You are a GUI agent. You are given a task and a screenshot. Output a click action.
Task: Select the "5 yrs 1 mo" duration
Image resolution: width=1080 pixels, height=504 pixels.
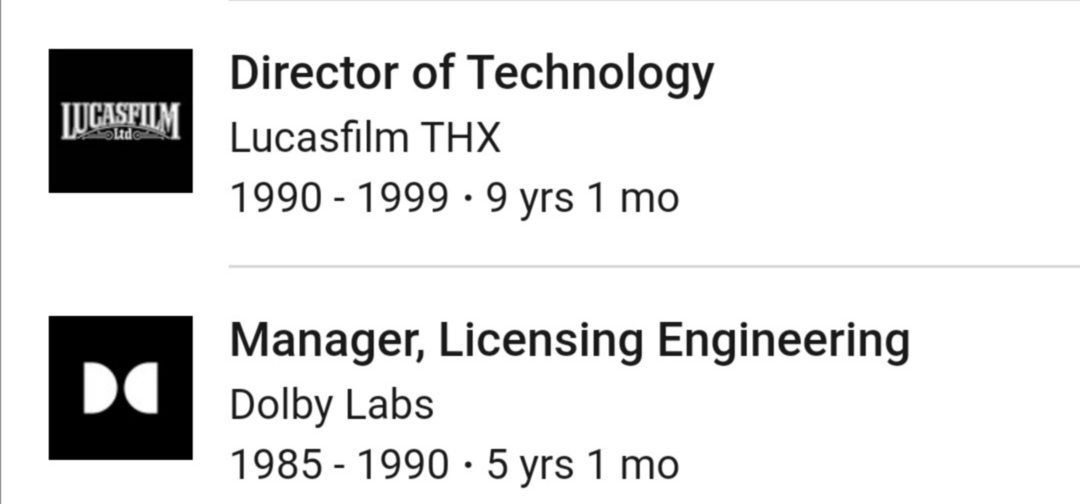(x=582, y=464)
